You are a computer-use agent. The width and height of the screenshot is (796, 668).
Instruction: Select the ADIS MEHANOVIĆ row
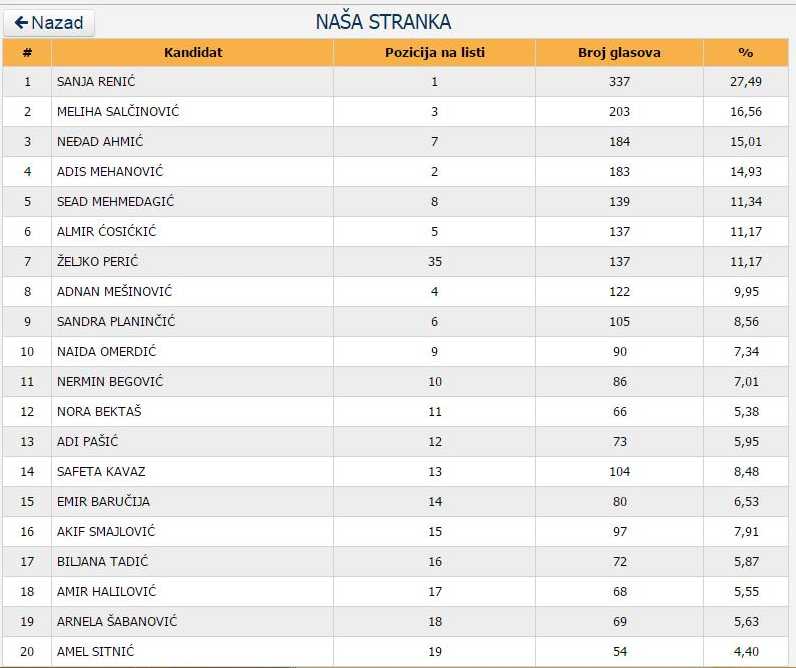(109, 172)
